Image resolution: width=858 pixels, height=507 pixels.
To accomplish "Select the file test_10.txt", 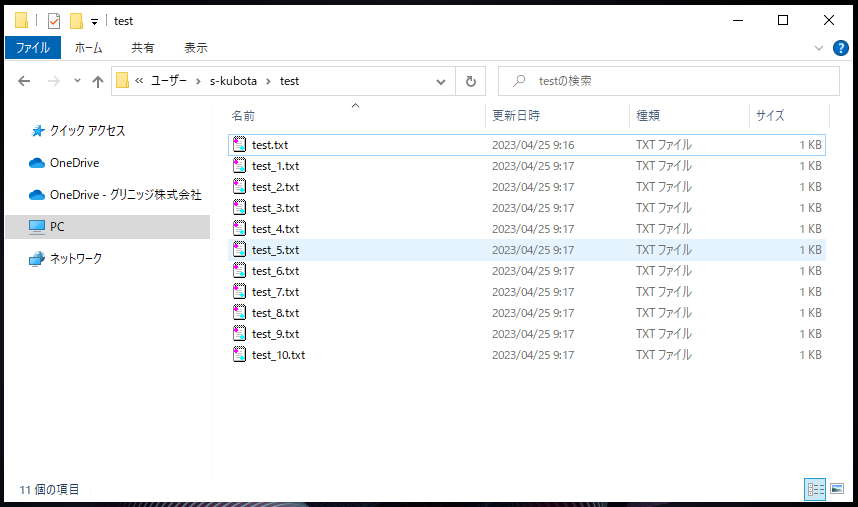I will [x=527, y=355].
